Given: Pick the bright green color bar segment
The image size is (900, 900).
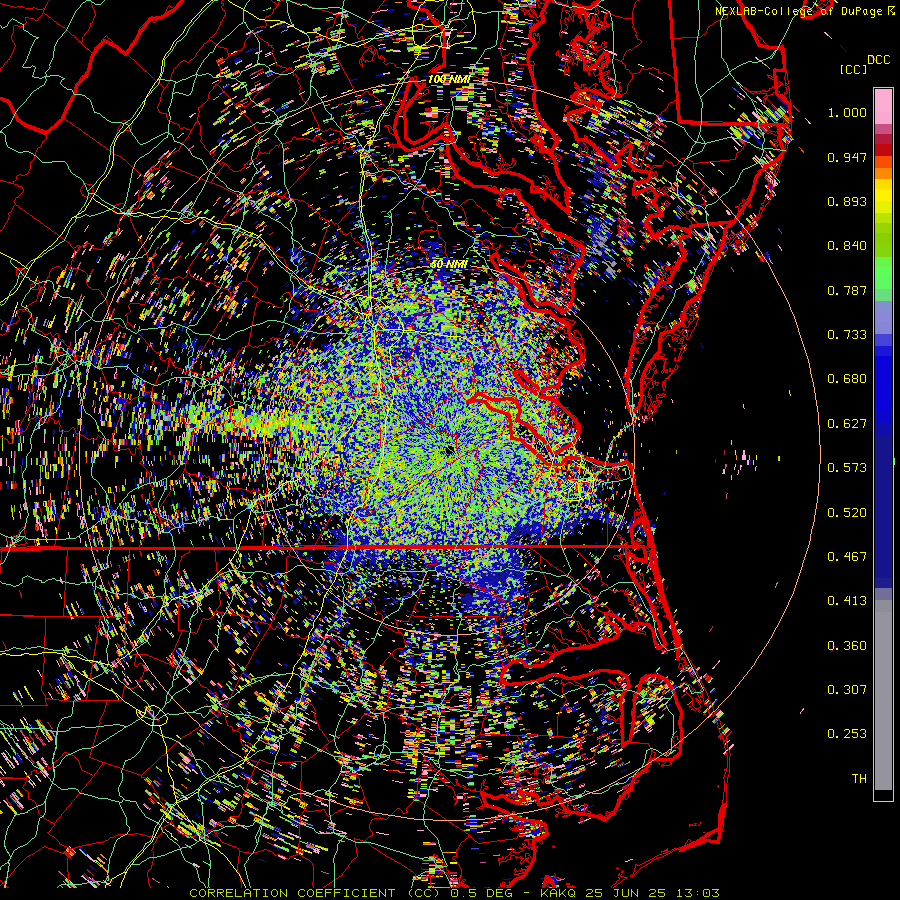Looking at the screenshot, I should pos(883,273).
